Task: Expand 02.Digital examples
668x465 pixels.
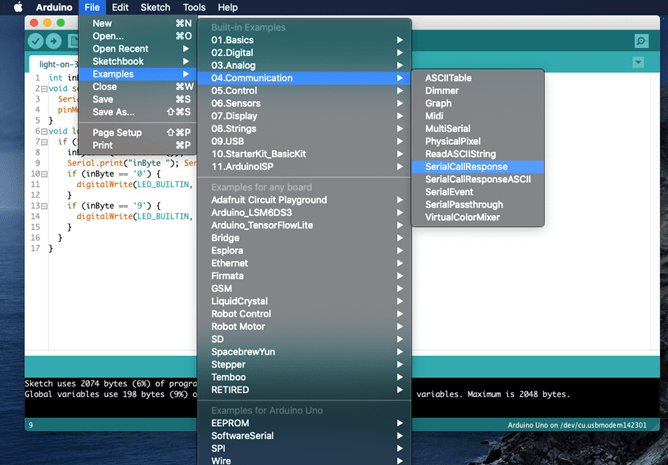Action: pyautogui.click(x=304, y=53)
